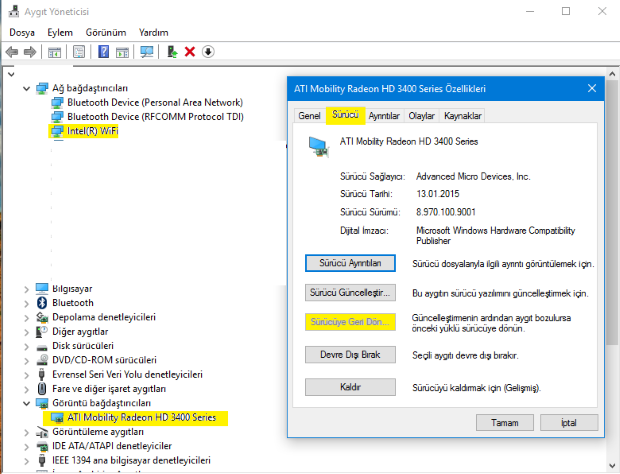Image resolution: width=620 pixels, height=474 pixels.
Task: Click the Devre Dışı Bırak button
Action: pos(350,355)
